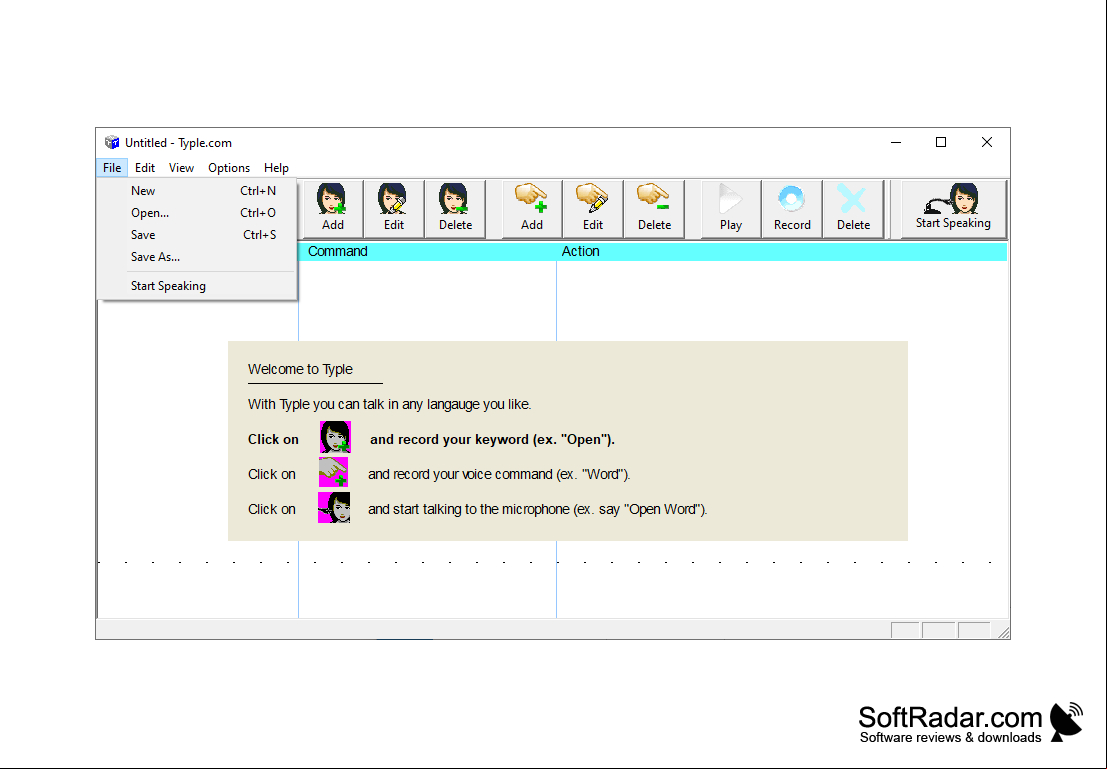Choose Open... from the File menu
1107x769 pixels.
tap(197, 213)
